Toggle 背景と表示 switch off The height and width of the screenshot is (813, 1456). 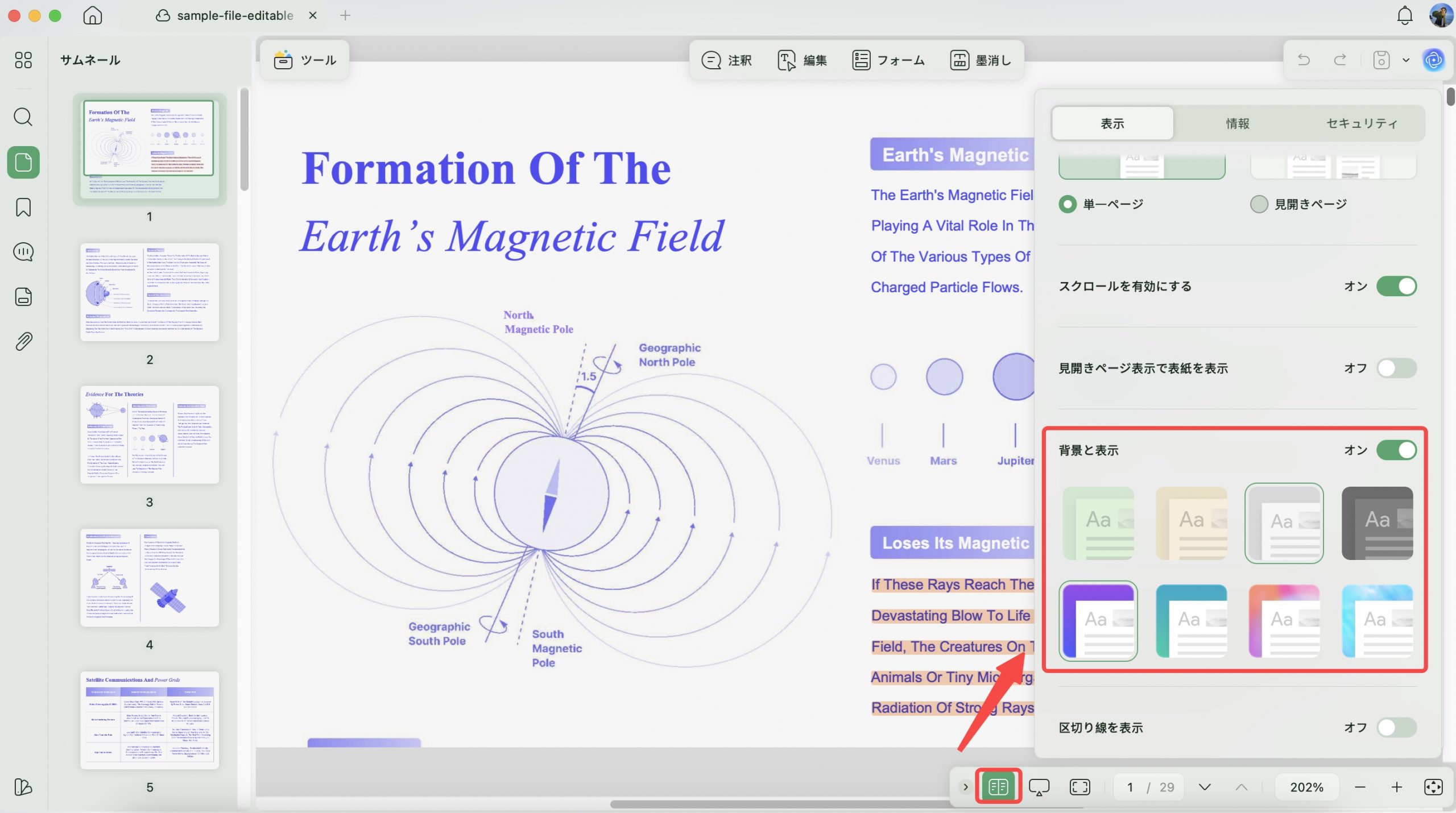(1396, 450)
